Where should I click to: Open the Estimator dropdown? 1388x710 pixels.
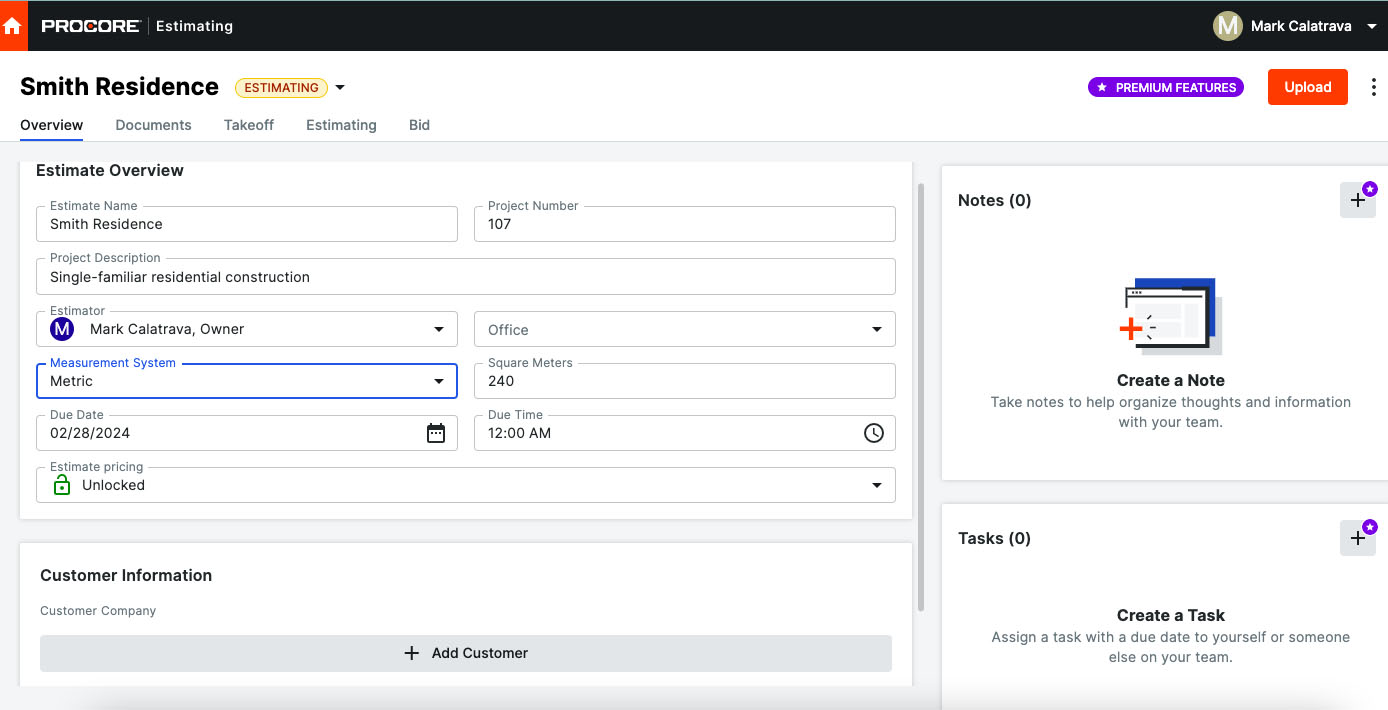click(438, 329)
